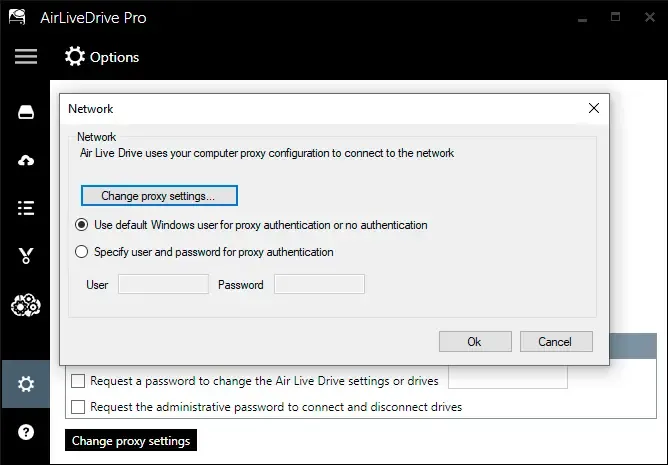The width and height of the screenshot is (668, 465).
Task: Open help via question mark icon
Action: pos(26,432)
